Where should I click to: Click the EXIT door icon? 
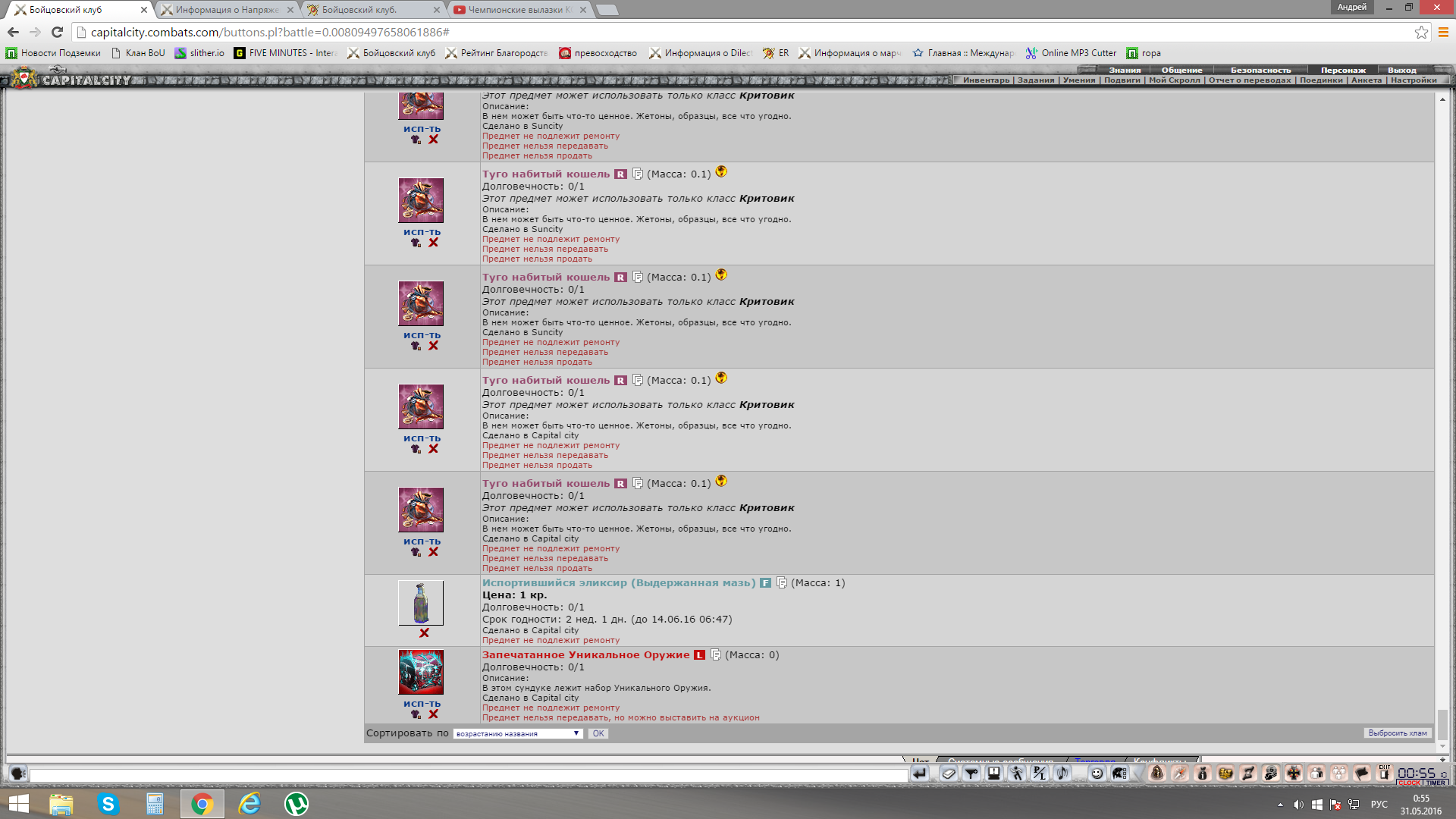click(x=1385, y=773)
